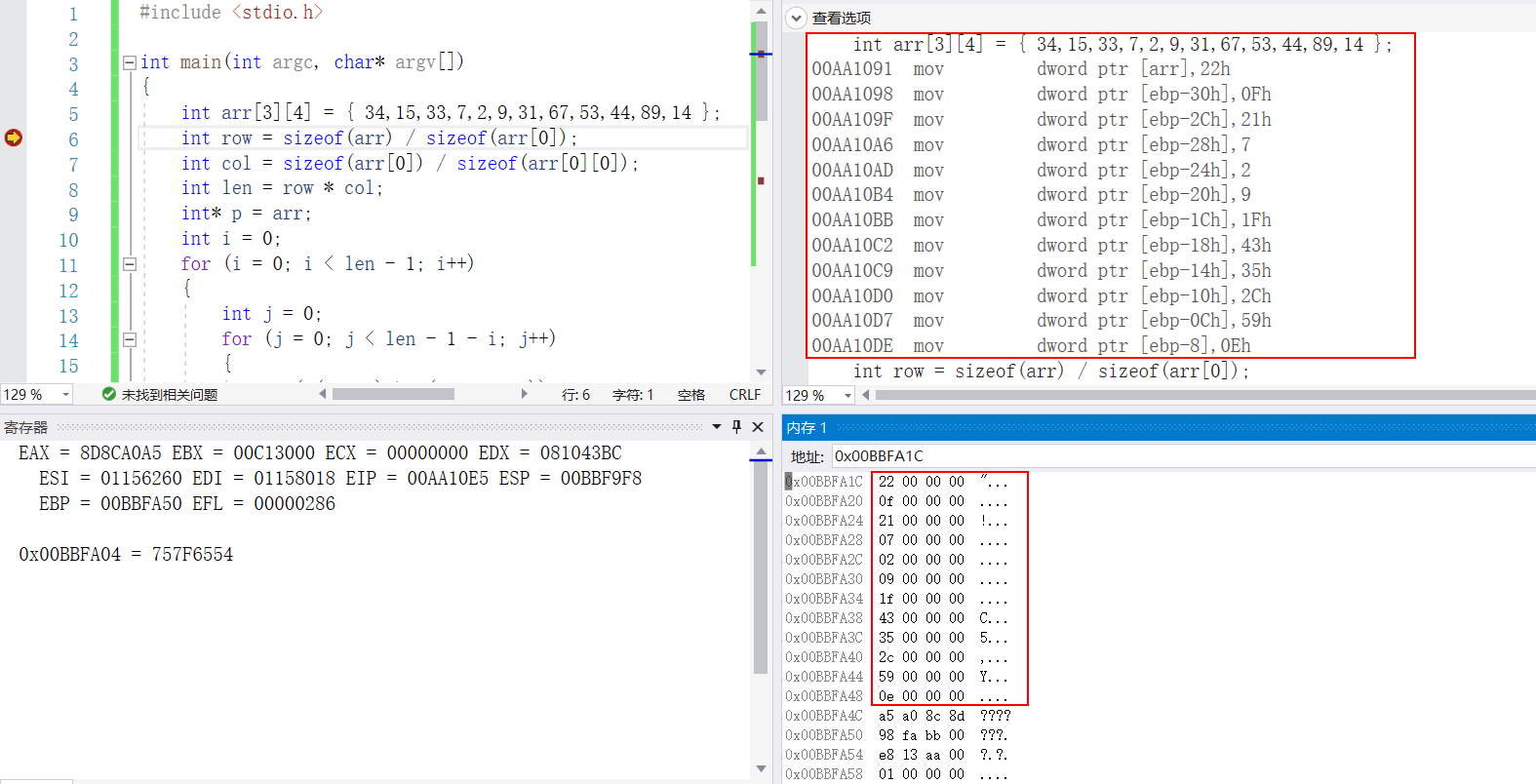Click the code line int* p = arr;
Viewport: 1536px width, 784px height.
tap(246, 214)
